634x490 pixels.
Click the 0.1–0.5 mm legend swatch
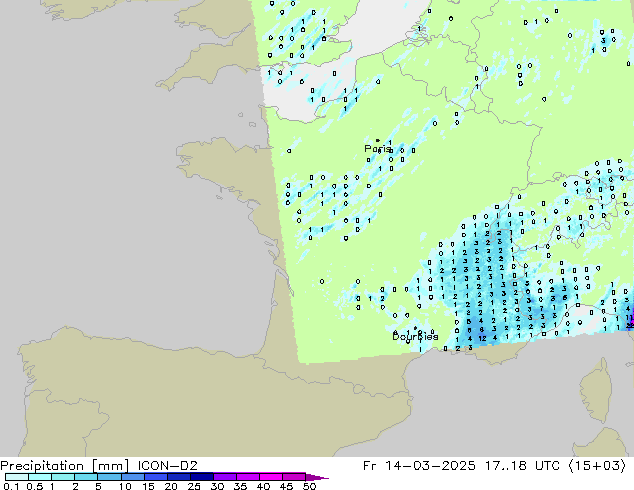(17, 477)
